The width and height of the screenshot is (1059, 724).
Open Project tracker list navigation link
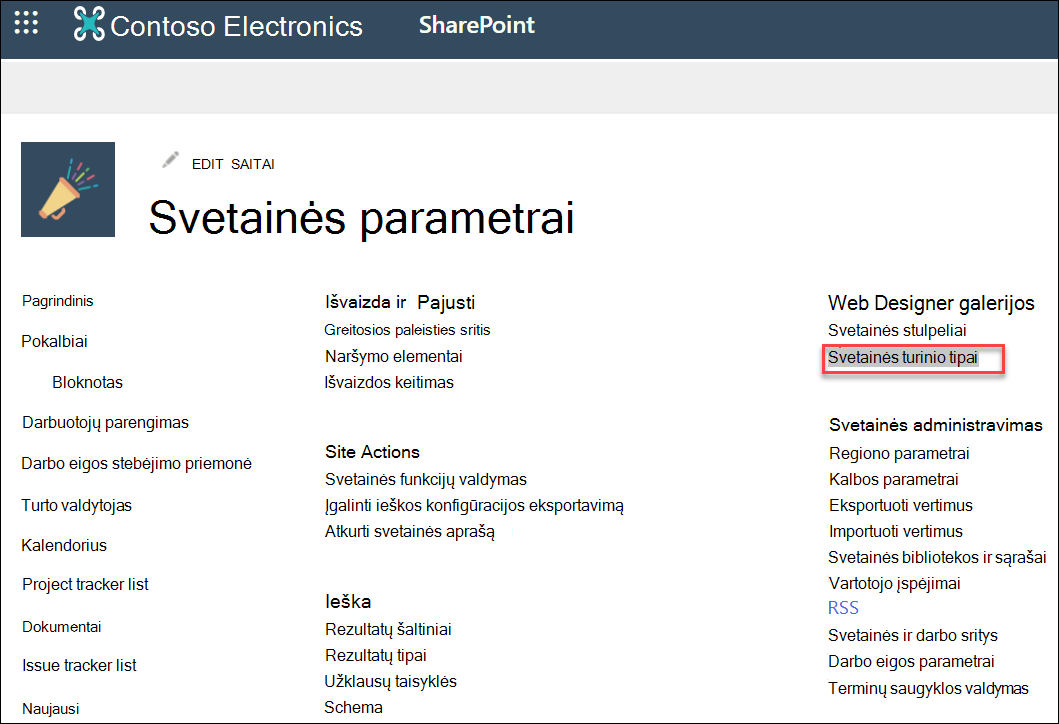coord(85,585)
